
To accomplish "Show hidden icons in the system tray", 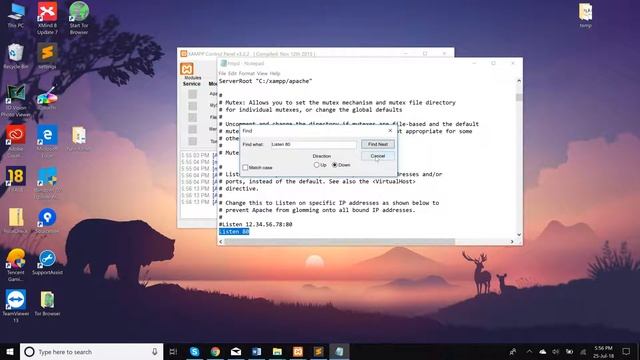I will (529, 351).
